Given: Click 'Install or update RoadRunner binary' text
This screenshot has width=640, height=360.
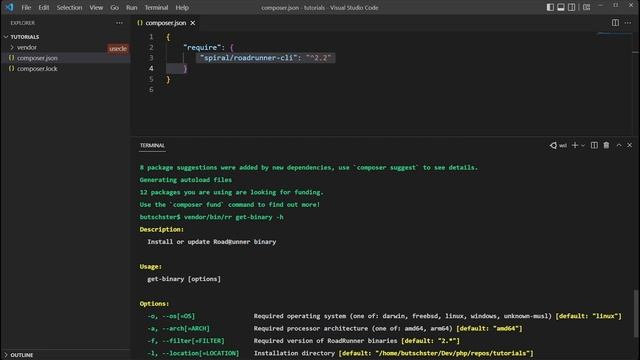Looking at the screenshot, I should (211, 242).
